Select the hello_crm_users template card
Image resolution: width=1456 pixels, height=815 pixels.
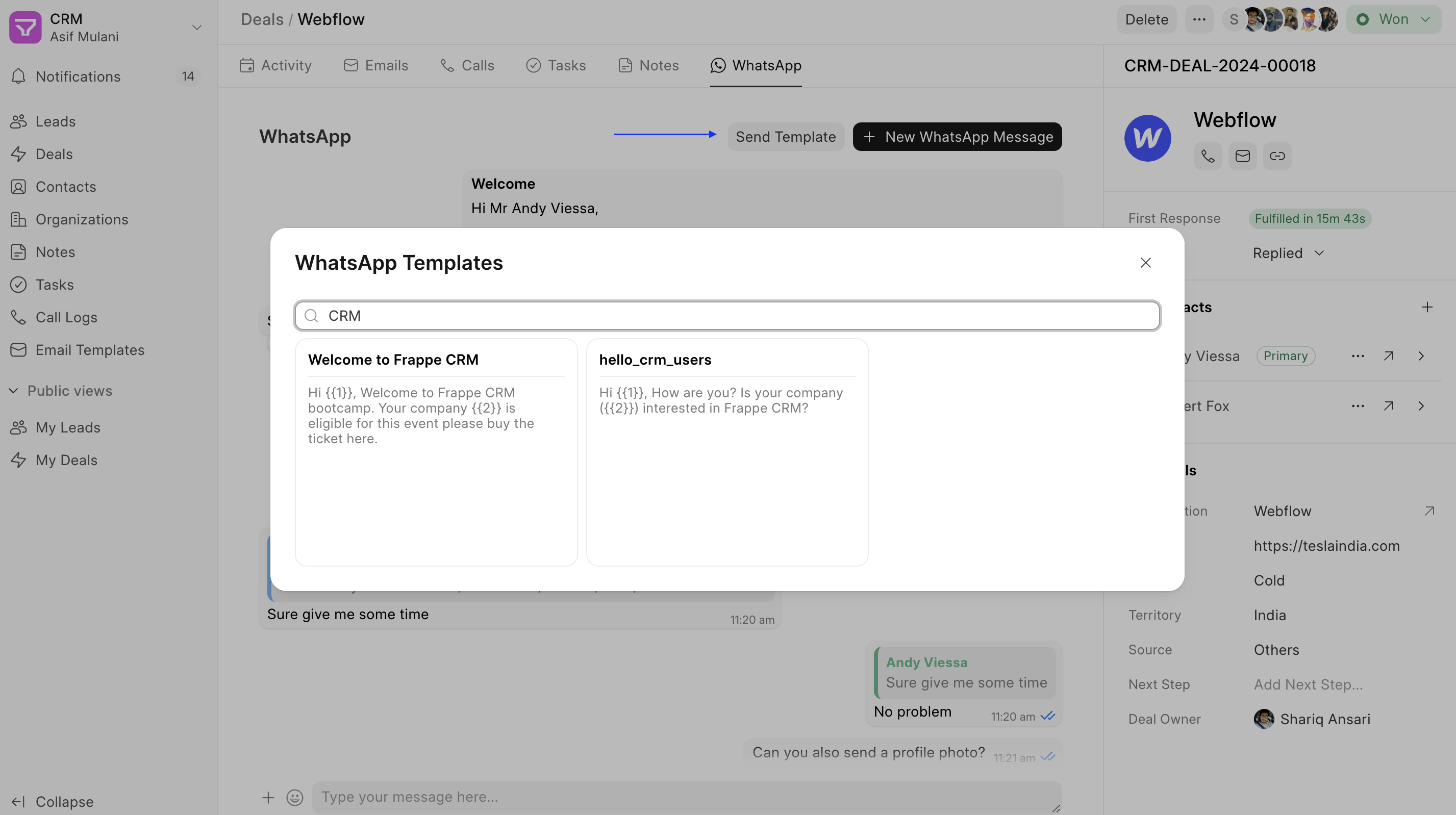click(x=727, y=452)
